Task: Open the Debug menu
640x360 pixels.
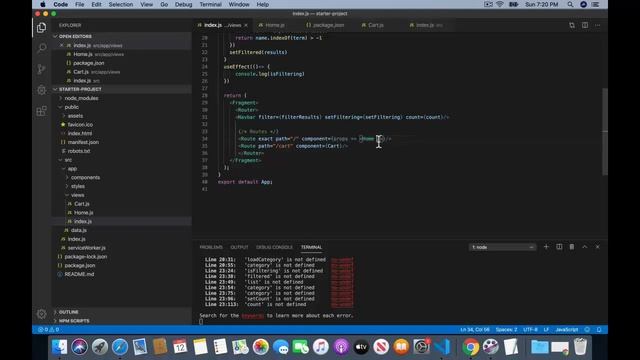Action: (183, 4)
